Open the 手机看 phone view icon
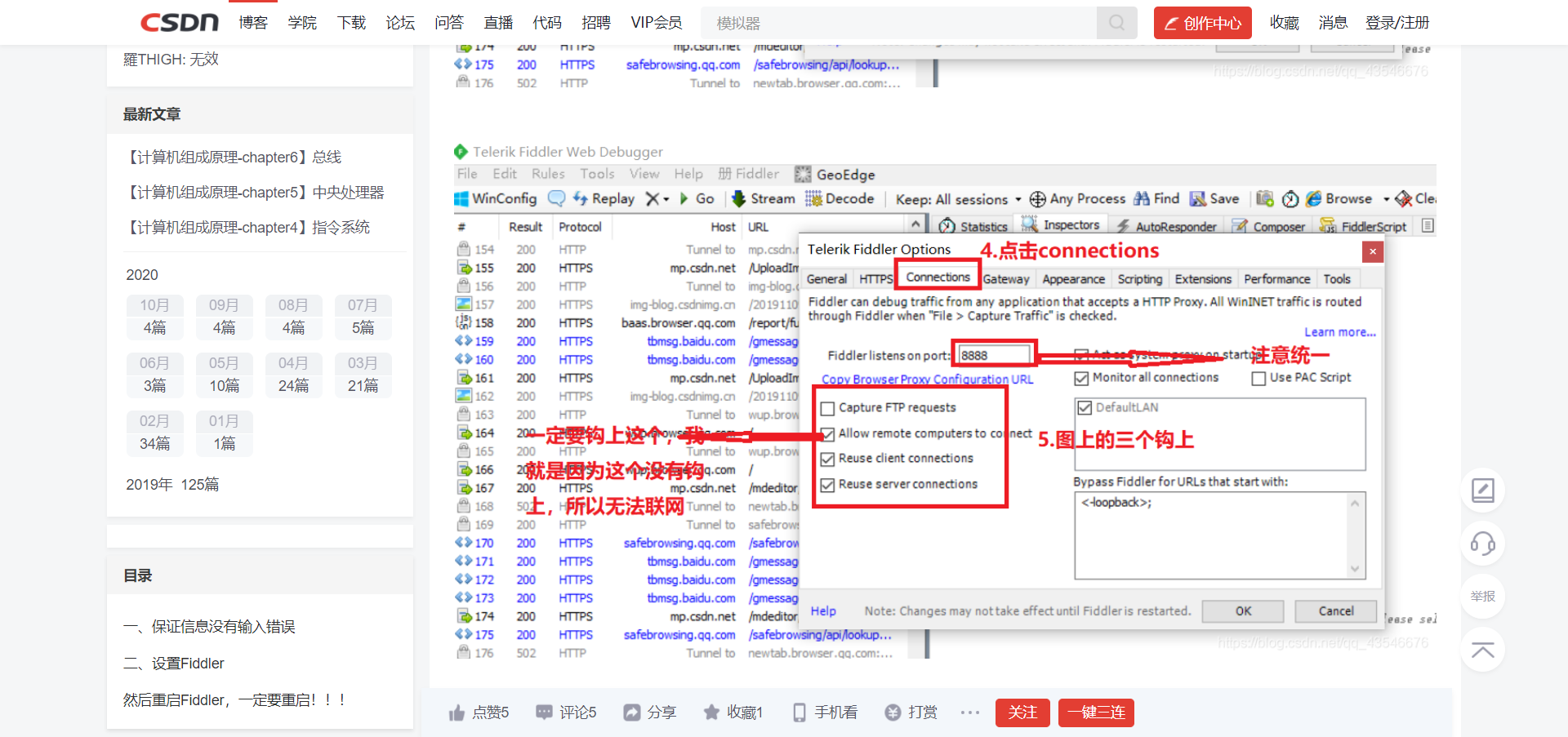This screenshot has width=1568, height=737. 800,713
